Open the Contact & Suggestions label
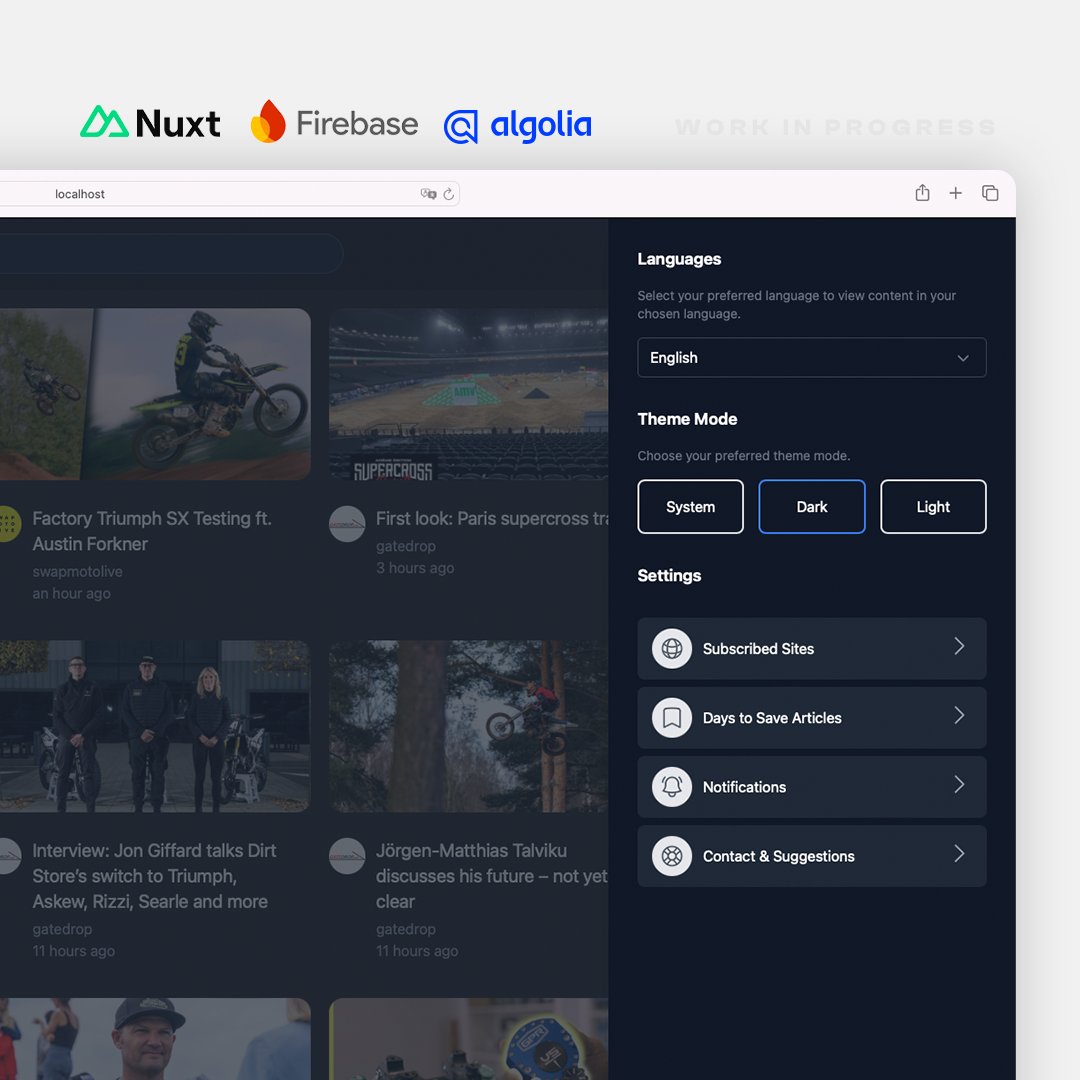The height and width of the screenshot is (1080, 1080). pyautogui.click(x=779, y=856)
